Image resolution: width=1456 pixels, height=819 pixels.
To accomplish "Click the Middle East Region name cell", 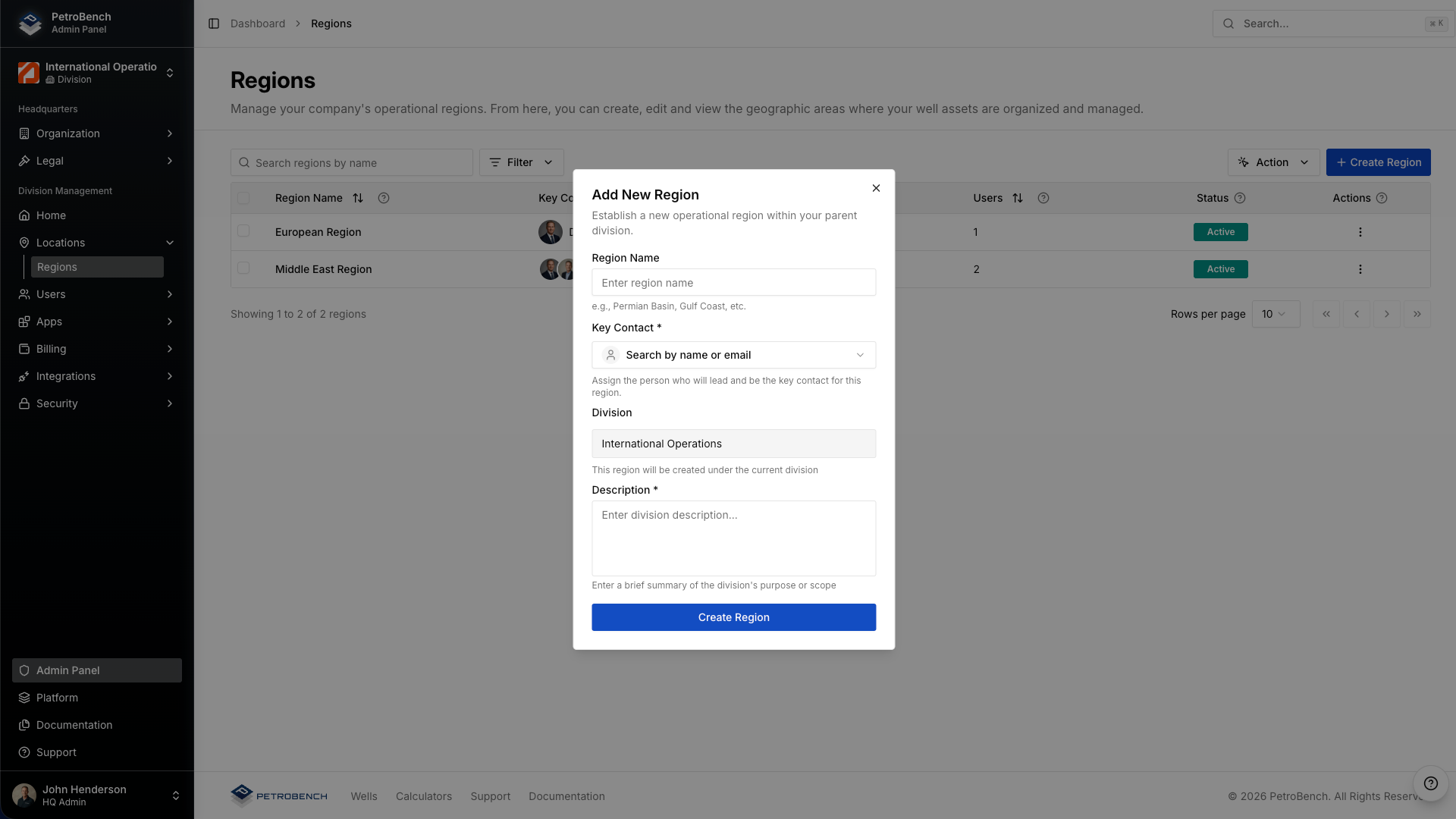I will tap(323, 269).
